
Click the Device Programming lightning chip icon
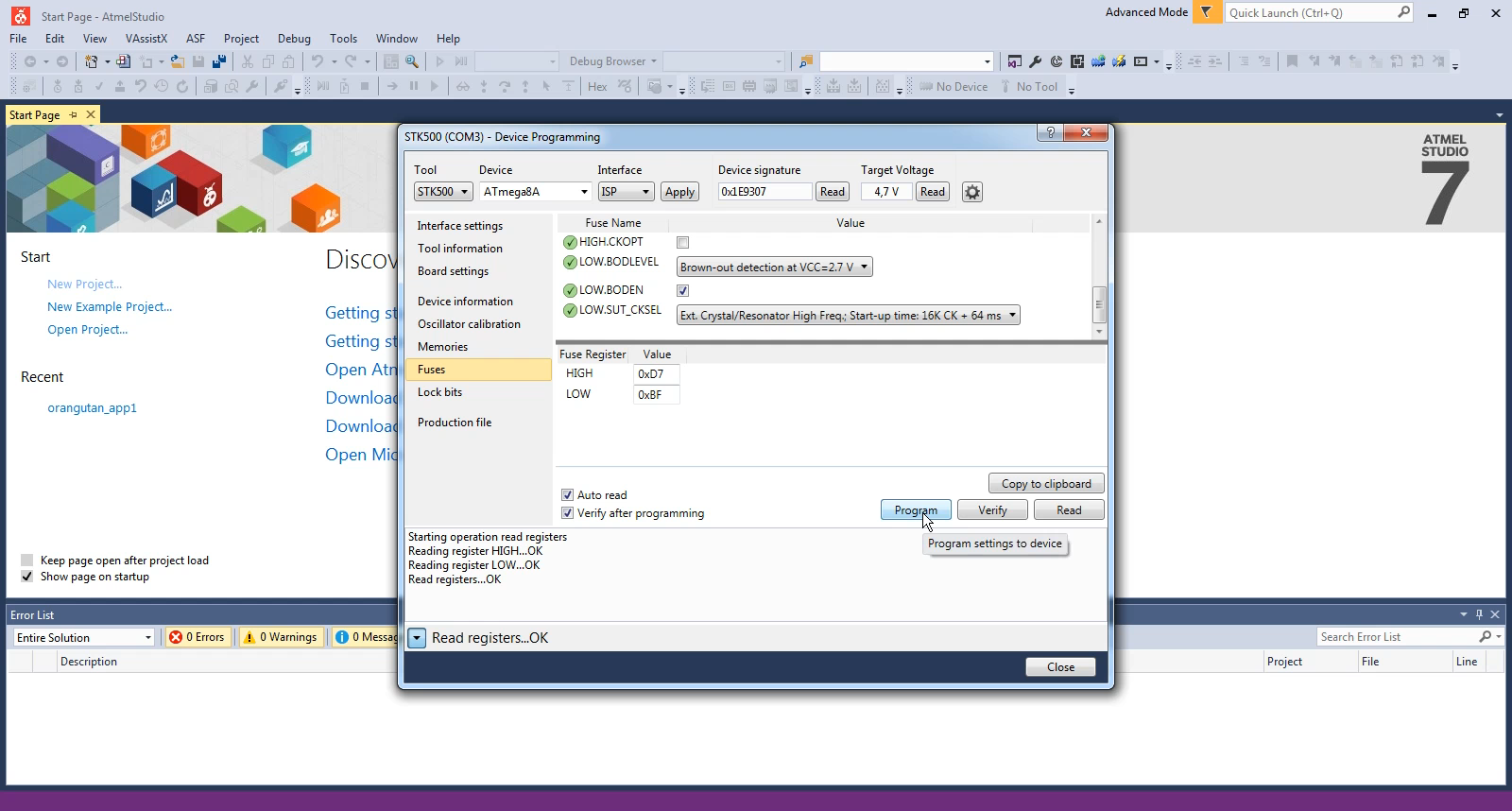click(x=1119, y=61)
